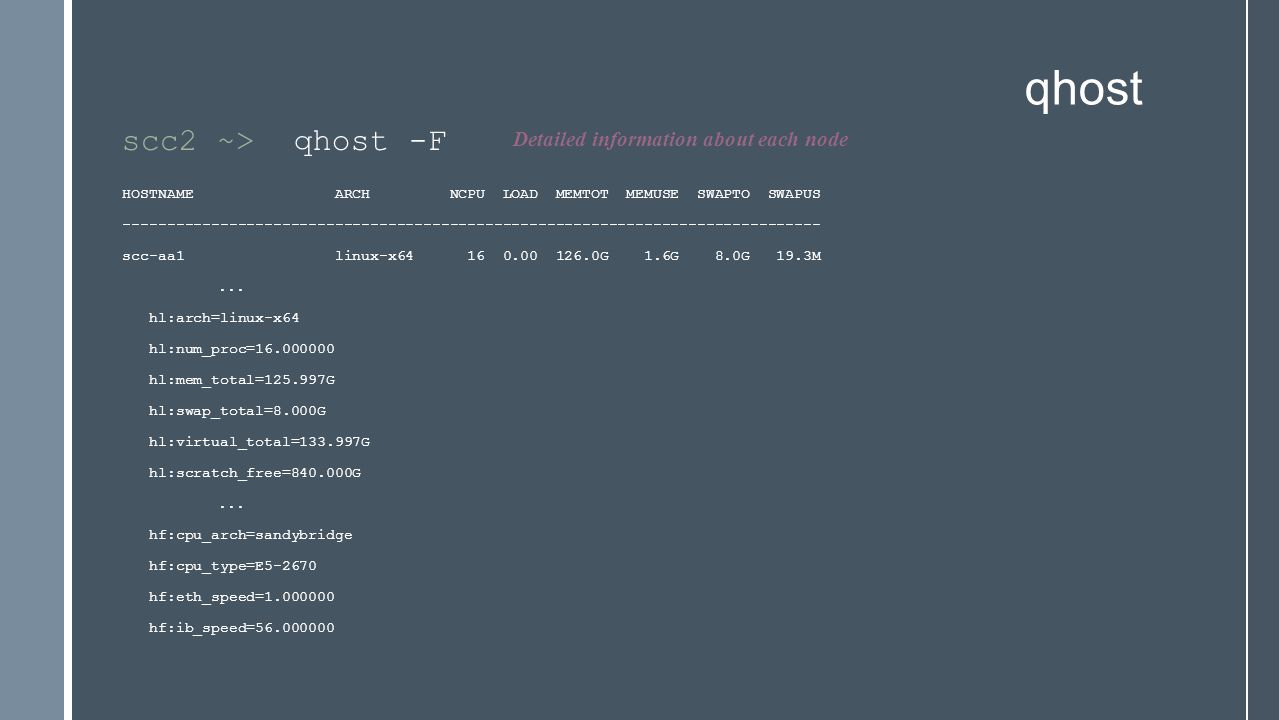Click line 'hf:cpu_arch=sandybridge'
This screenshot has height=720, width=1279.
click(x=250, y=535)
